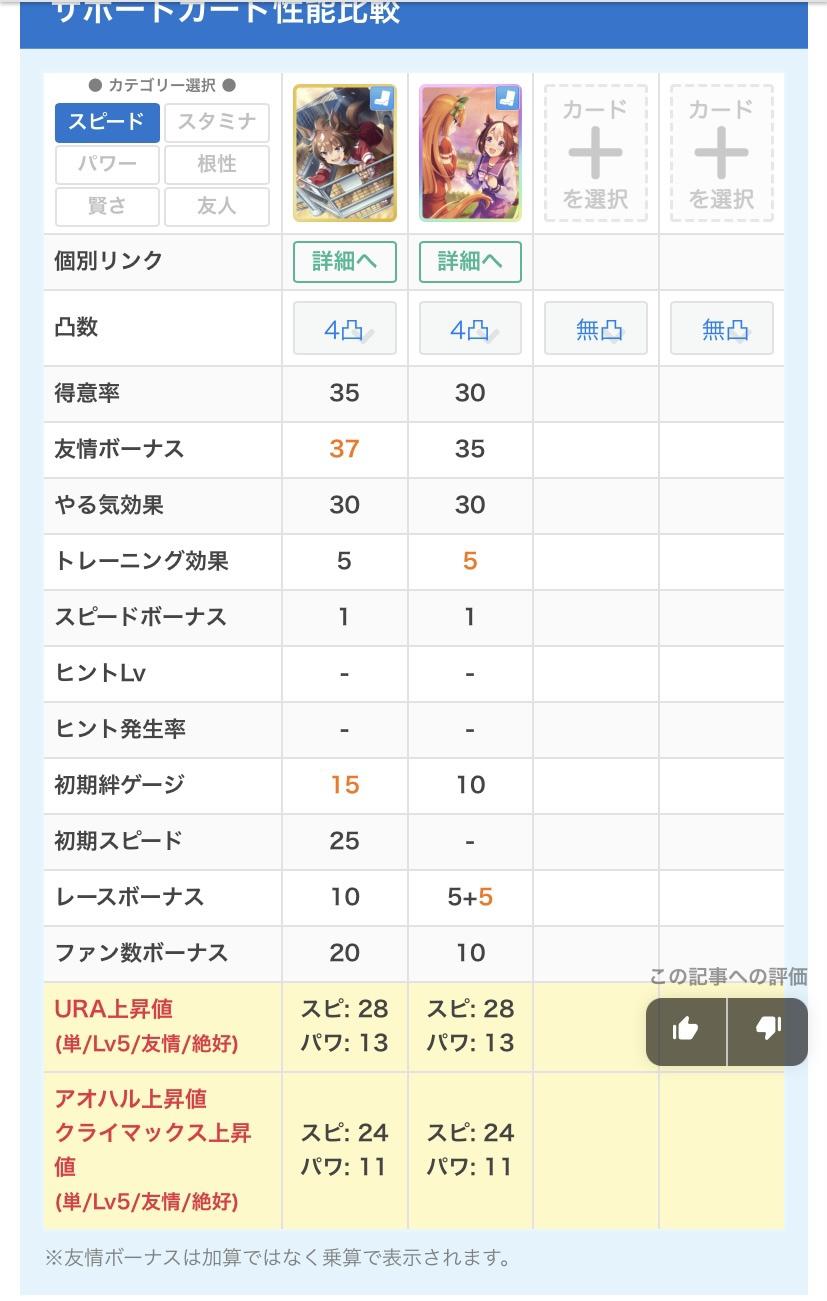Viewport: 827px width, 1301px height.
Task: Click the thumbs down rating icon
Action: pos(768,1029)
